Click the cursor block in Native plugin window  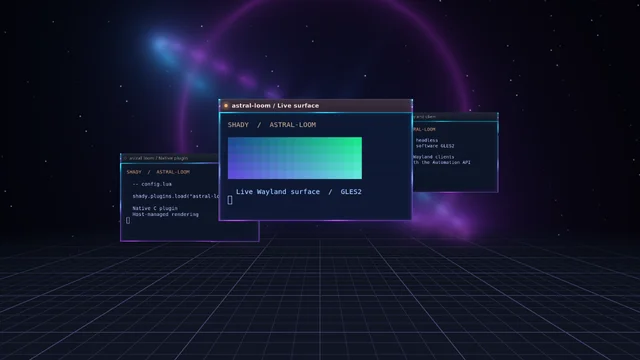(128, 220)
